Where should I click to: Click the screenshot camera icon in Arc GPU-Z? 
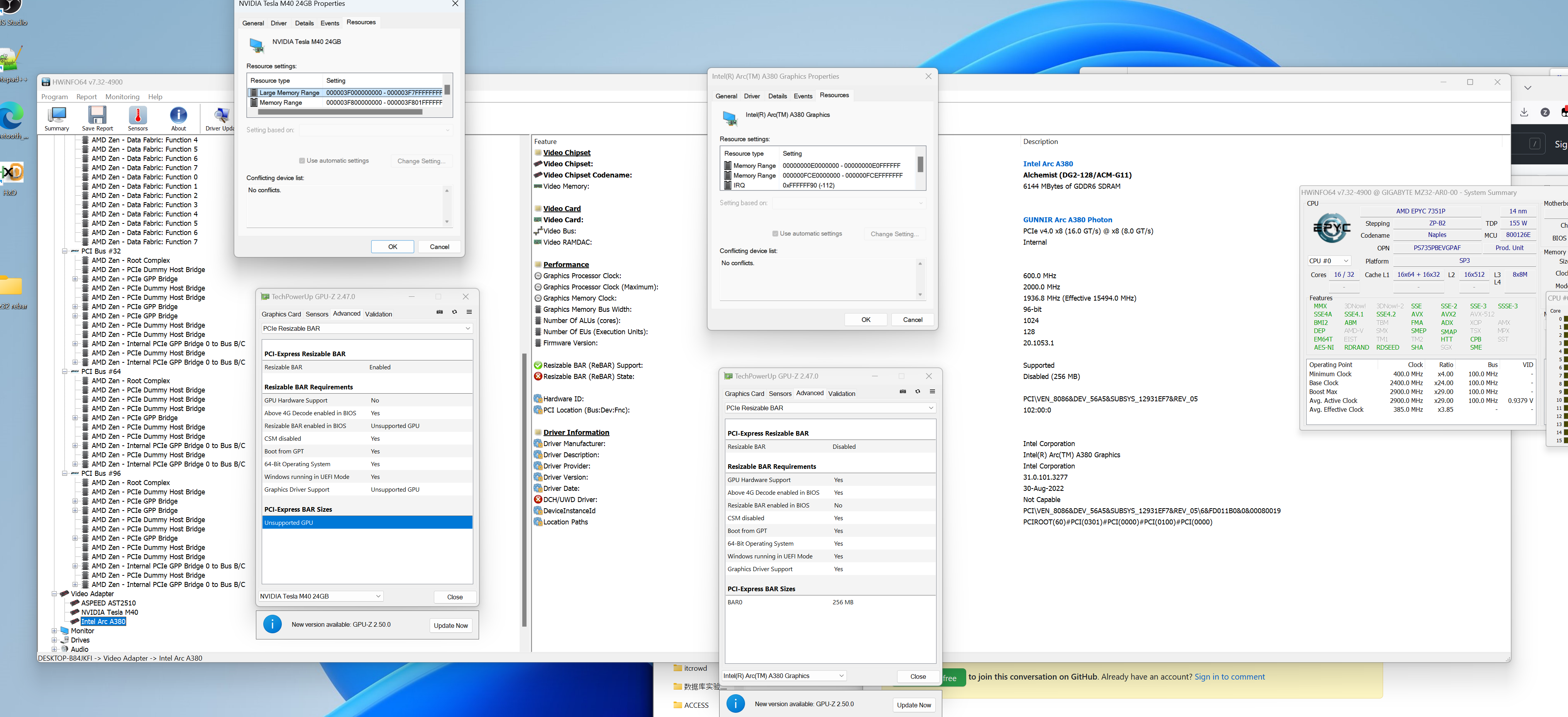(903, 391)
